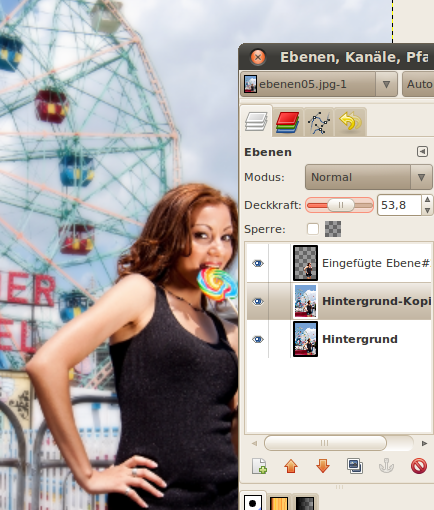Close the Ebenen, Kanäle dock window

click(x=258, y=57)
